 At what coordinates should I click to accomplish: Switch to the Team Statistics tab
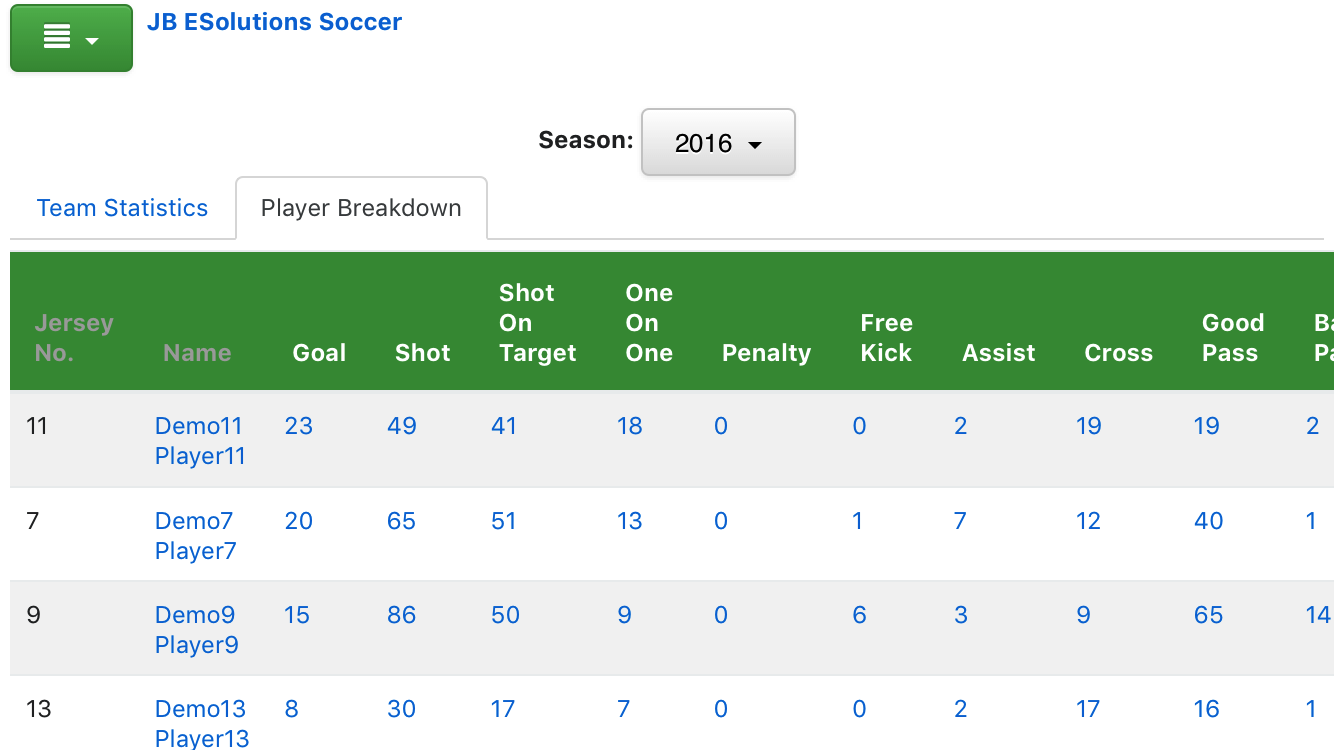[122, 208]
